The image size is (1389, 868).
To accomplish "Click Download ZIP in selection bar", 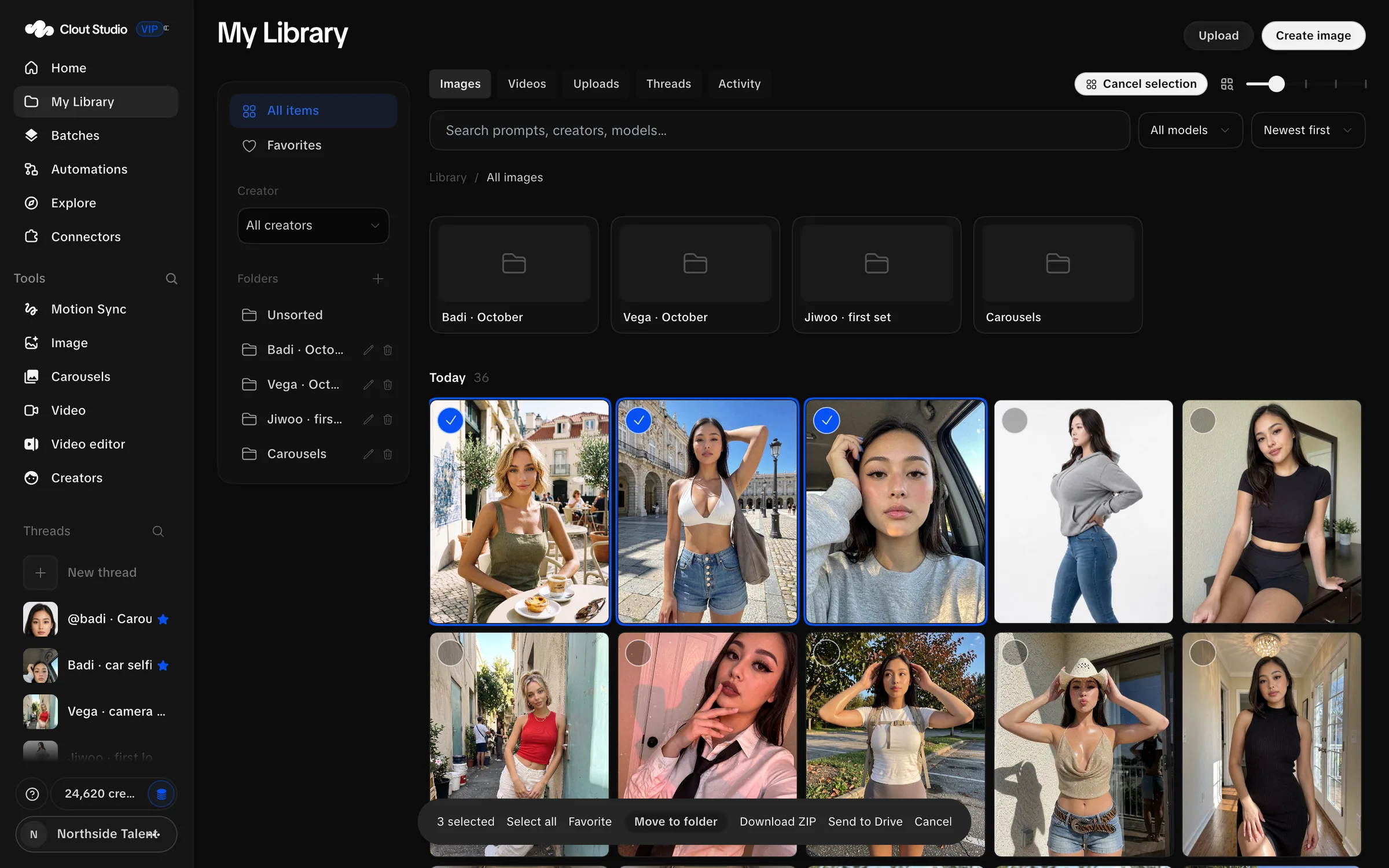I will (778, 821).
